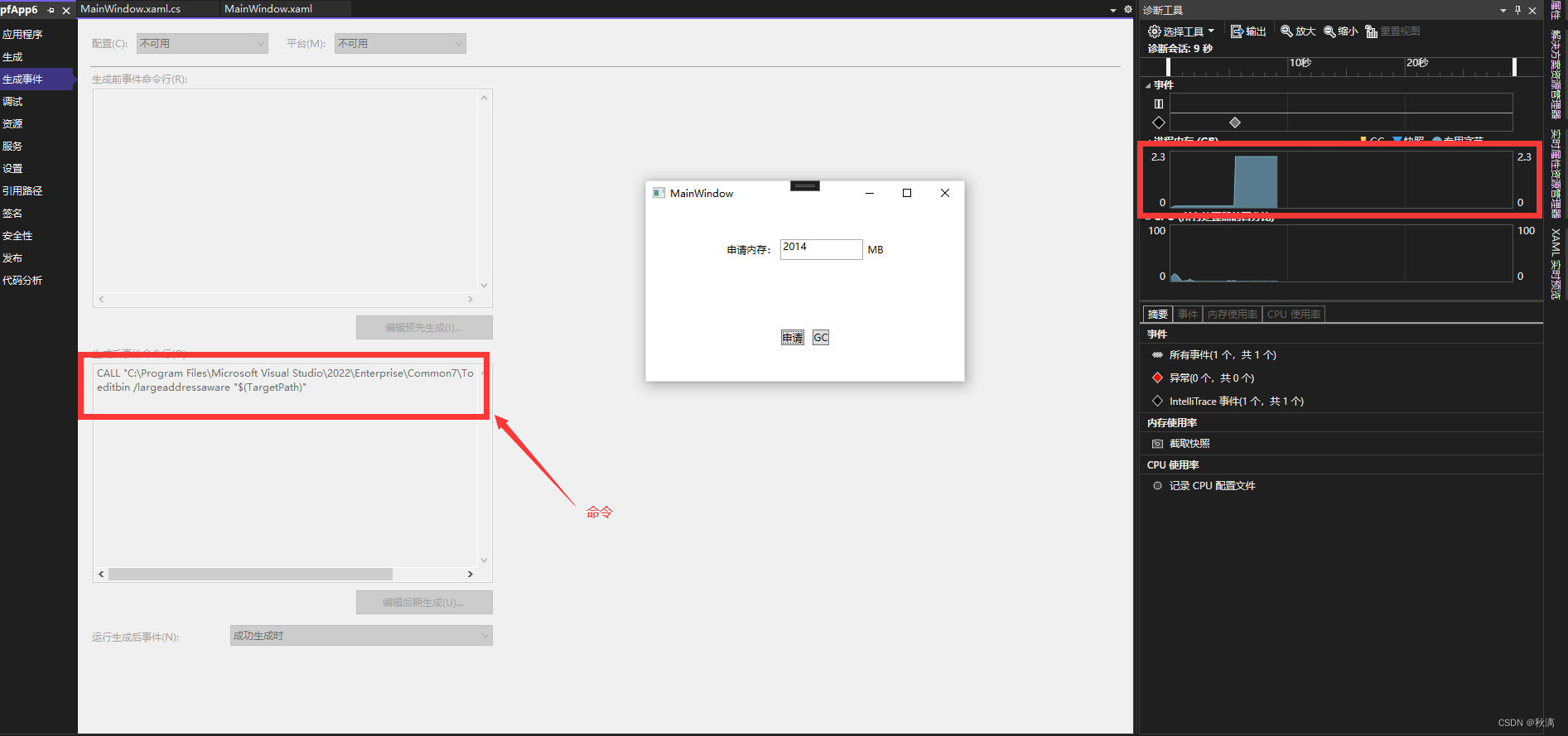
Task: Click post-build box scroll-right arrow
Action: click(x=470, y=574)
